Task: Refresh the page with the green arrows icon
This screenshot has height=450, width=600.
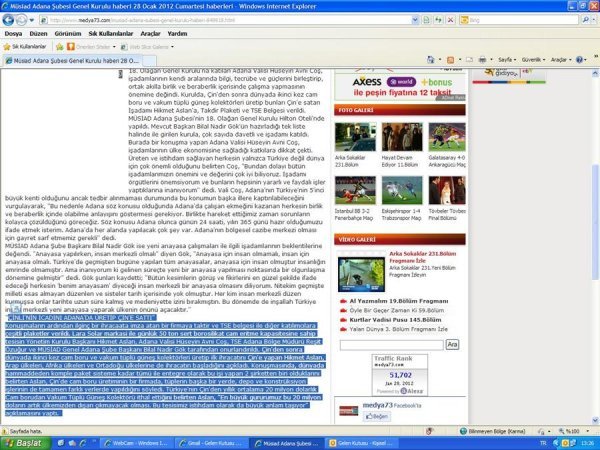Action: [439, 20]
